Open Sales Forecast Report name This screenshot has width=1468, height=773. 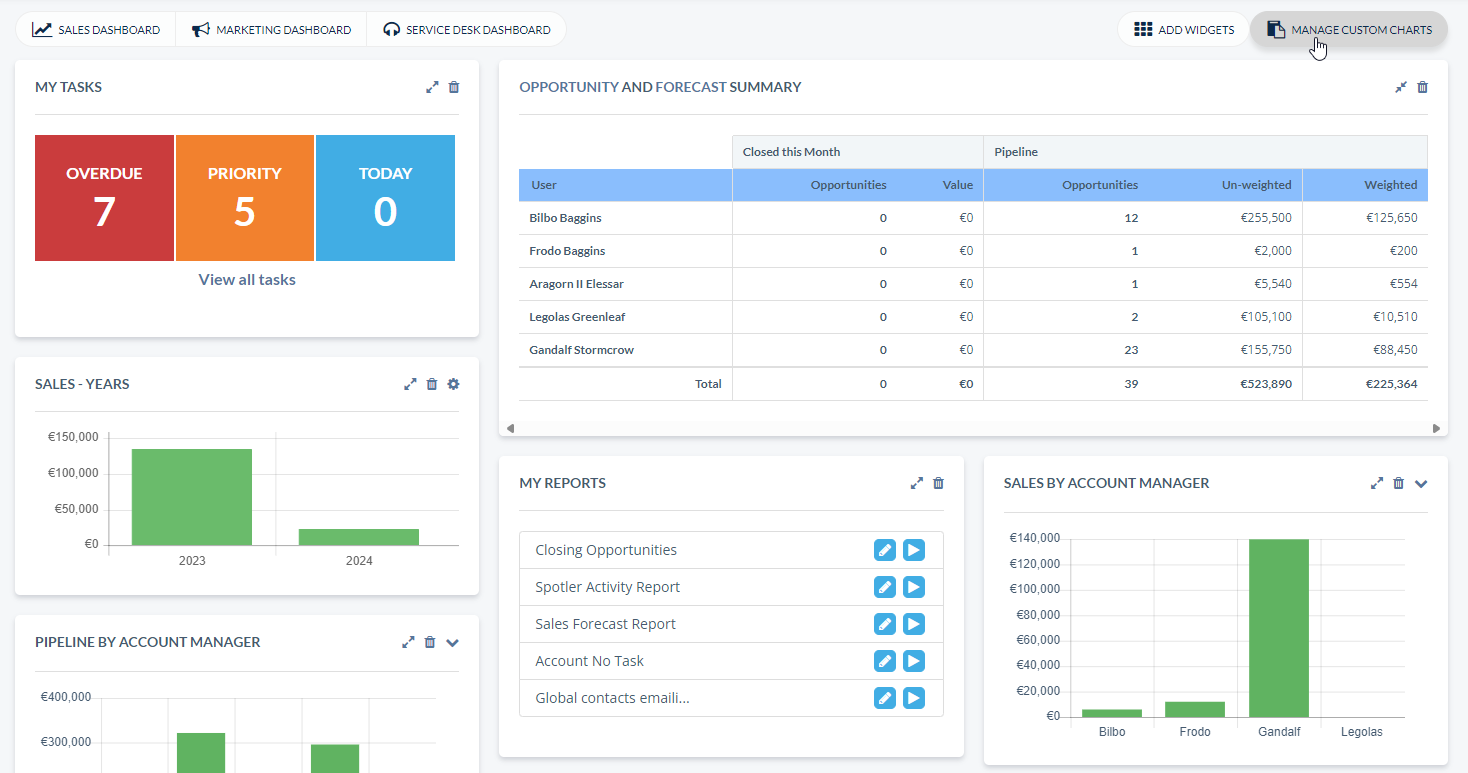(606, 624)
